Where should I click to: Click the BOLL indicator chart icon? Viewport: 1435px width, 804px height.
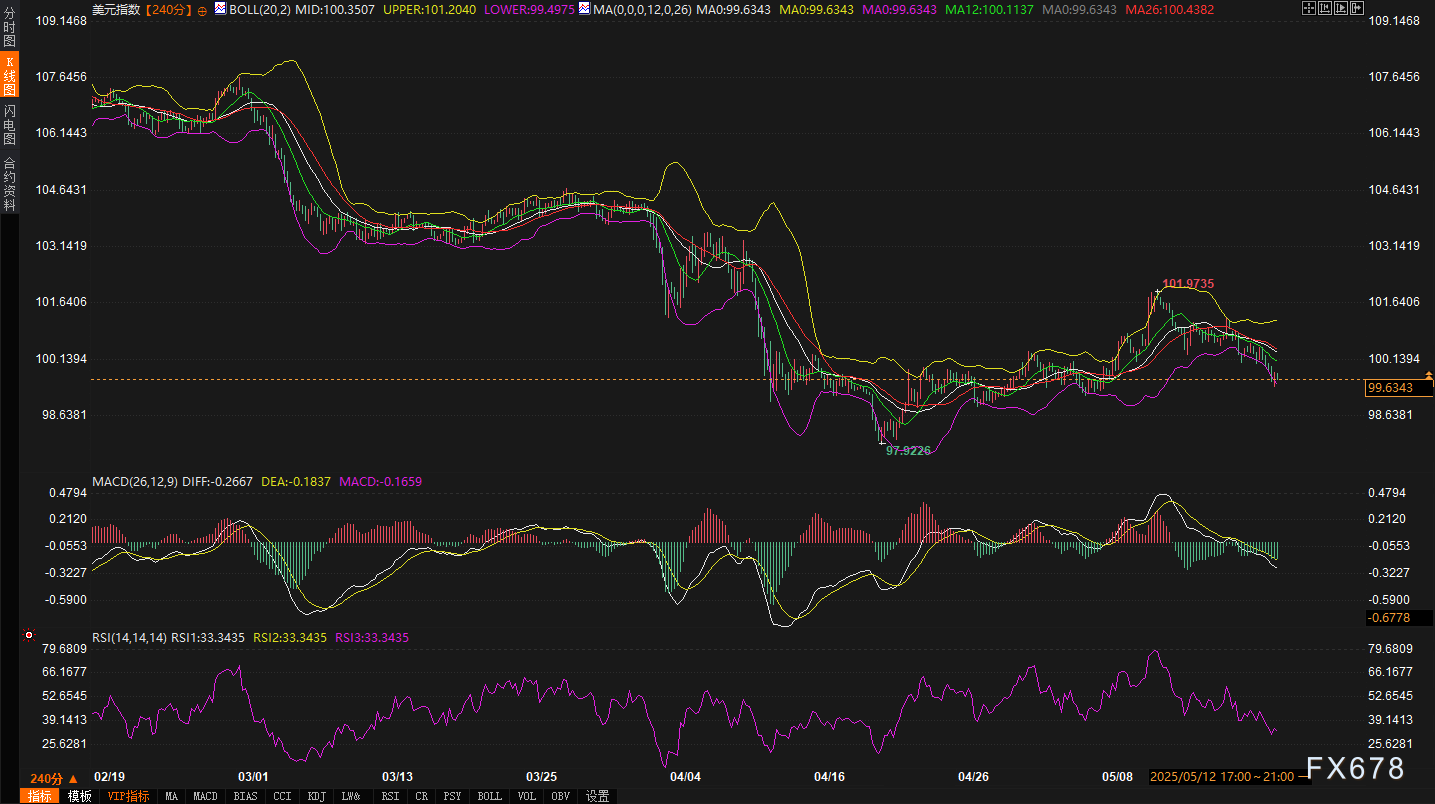click(220, 8)
